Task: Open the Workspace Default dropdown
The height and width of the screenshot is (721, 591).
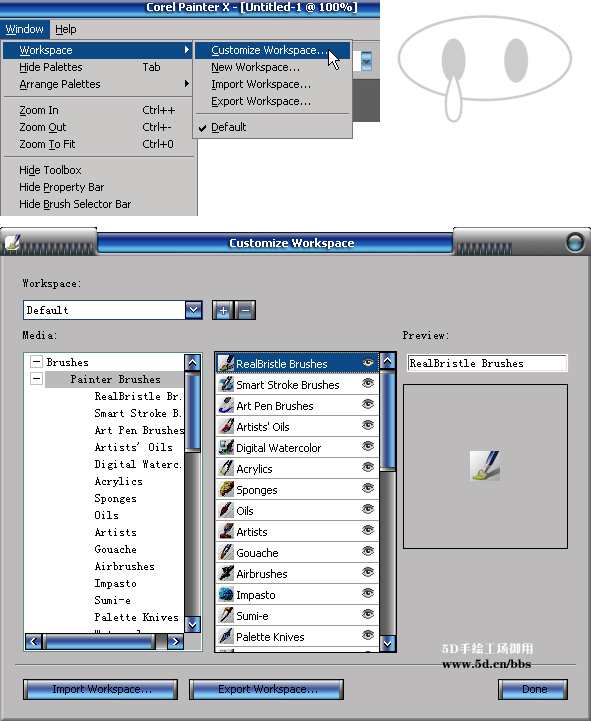Action: coord(194,310)
